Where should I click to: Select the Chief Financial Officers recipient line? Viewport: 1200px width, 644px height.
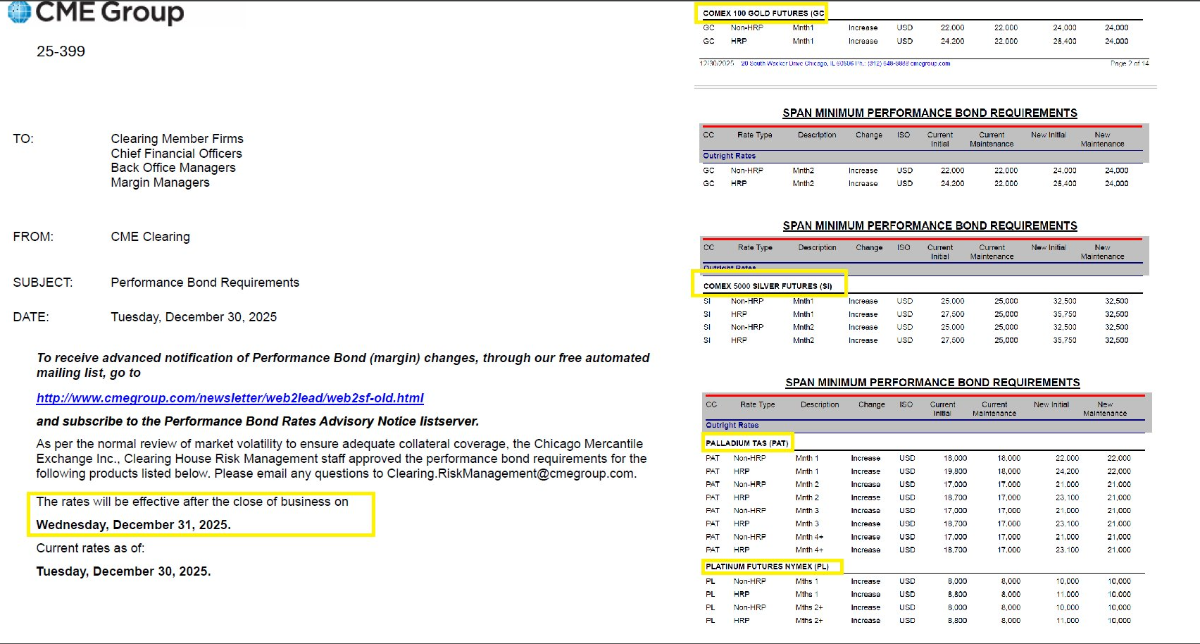click(x=176, y=154)
